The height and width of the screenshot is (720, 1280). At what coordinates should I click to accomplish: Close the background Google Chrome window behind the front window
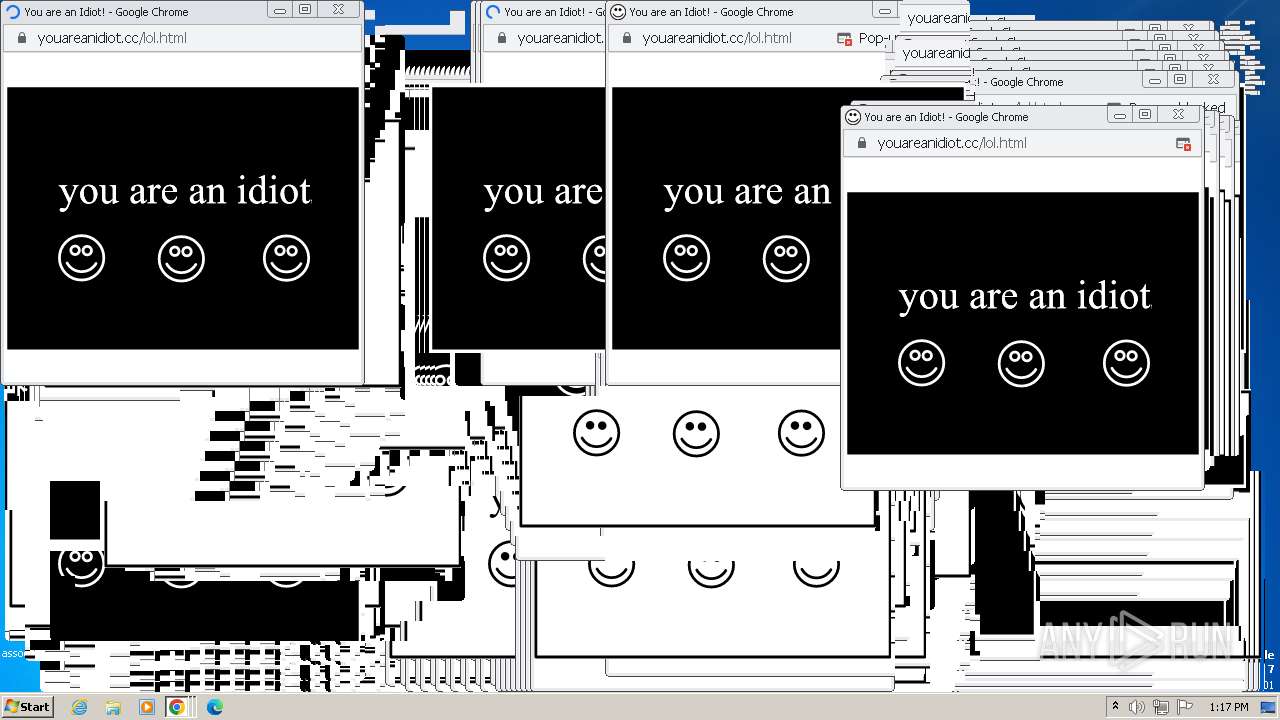(x=1213, y=79)
